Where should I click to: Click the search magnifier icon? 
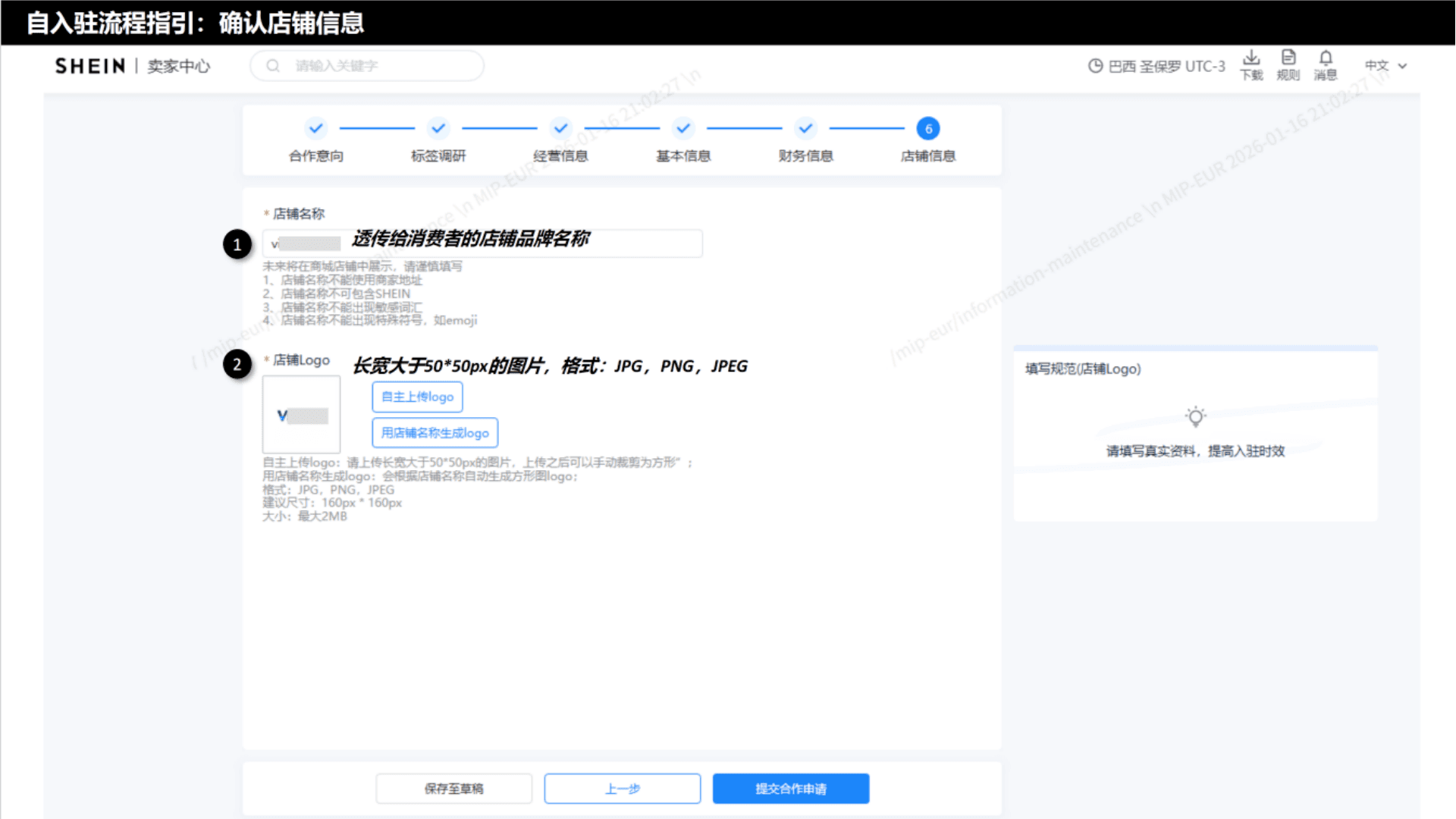click(x=273, y=66)
